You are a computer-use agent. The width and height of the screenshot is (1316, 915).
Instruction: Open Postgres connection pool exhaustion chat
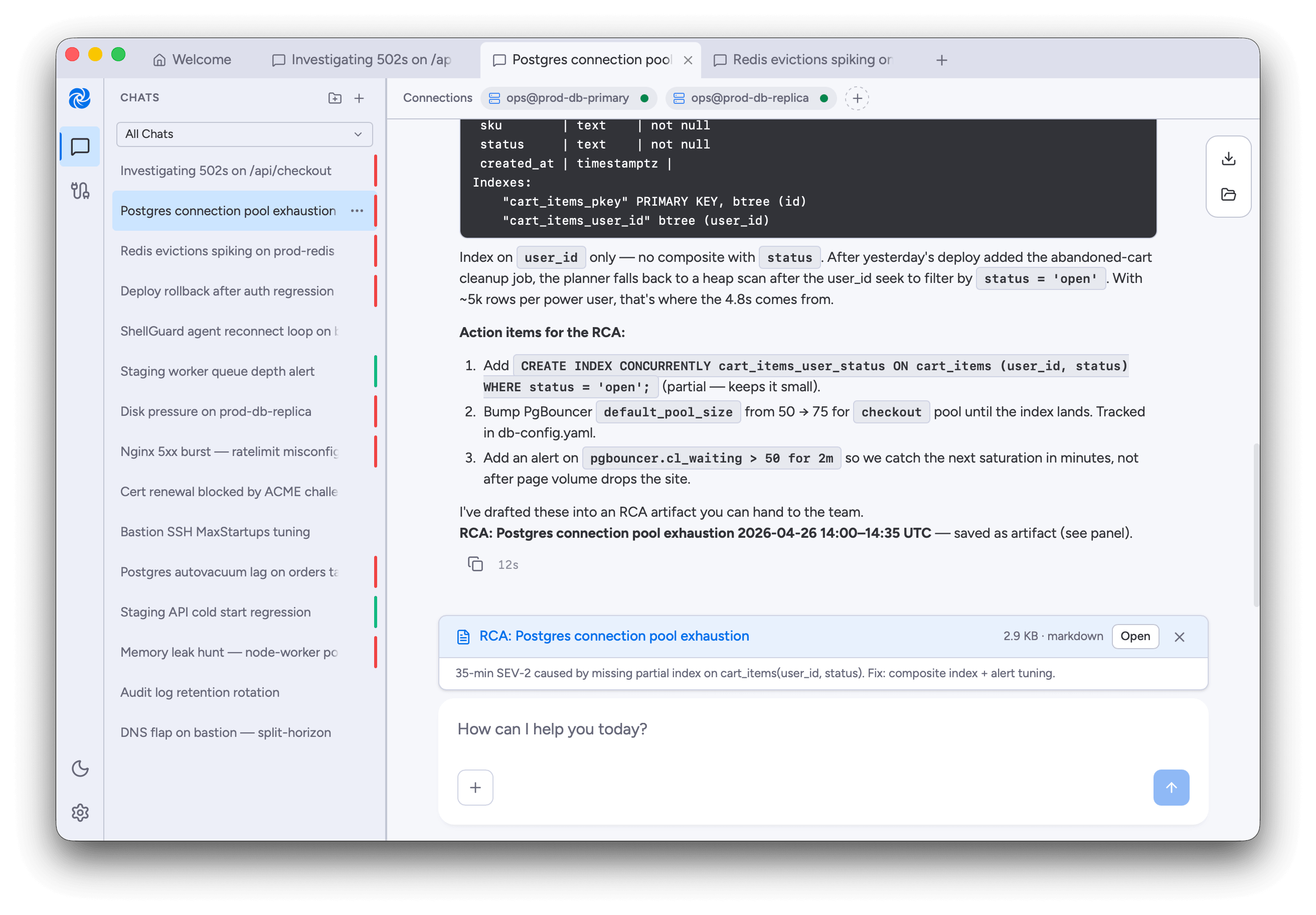[x=244, y=210]
